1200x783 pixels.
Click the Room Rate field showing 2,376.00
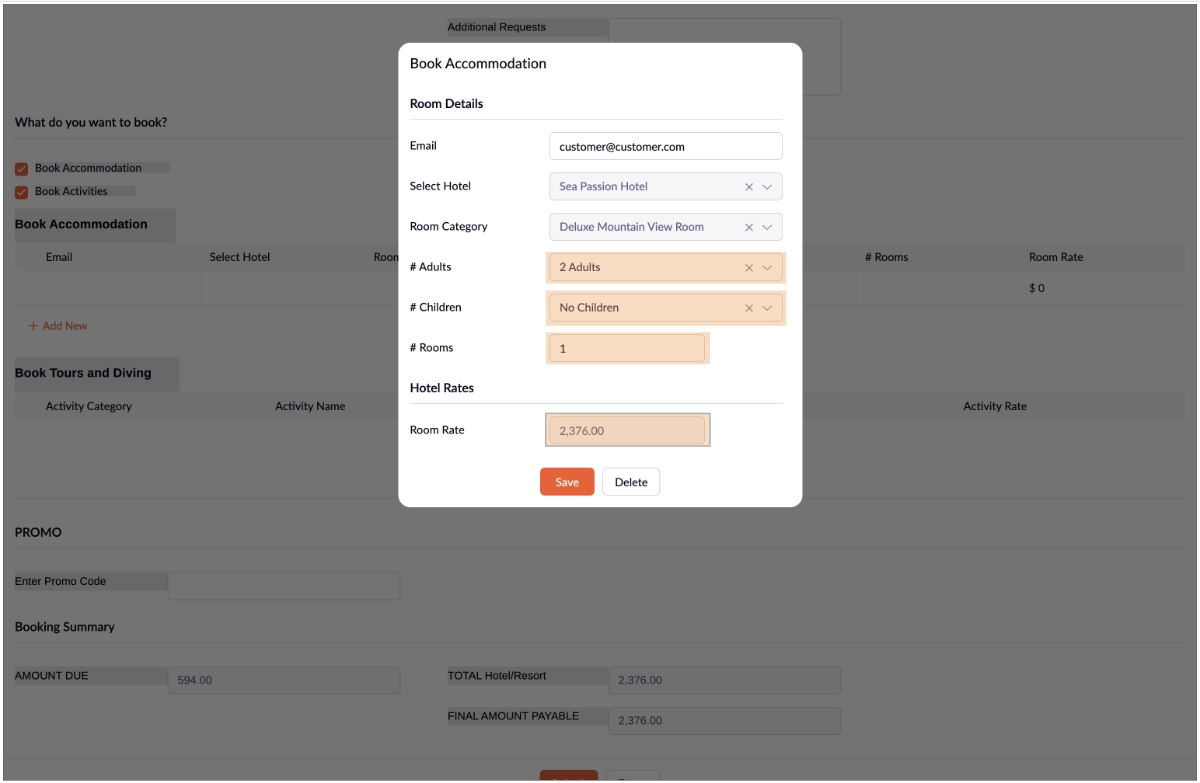627,431
